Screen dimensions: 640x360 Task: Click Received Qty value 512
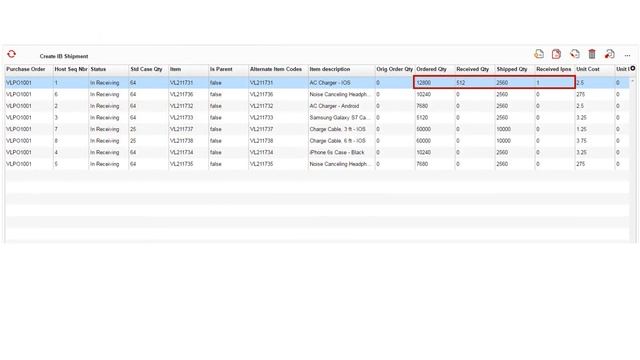461,83
